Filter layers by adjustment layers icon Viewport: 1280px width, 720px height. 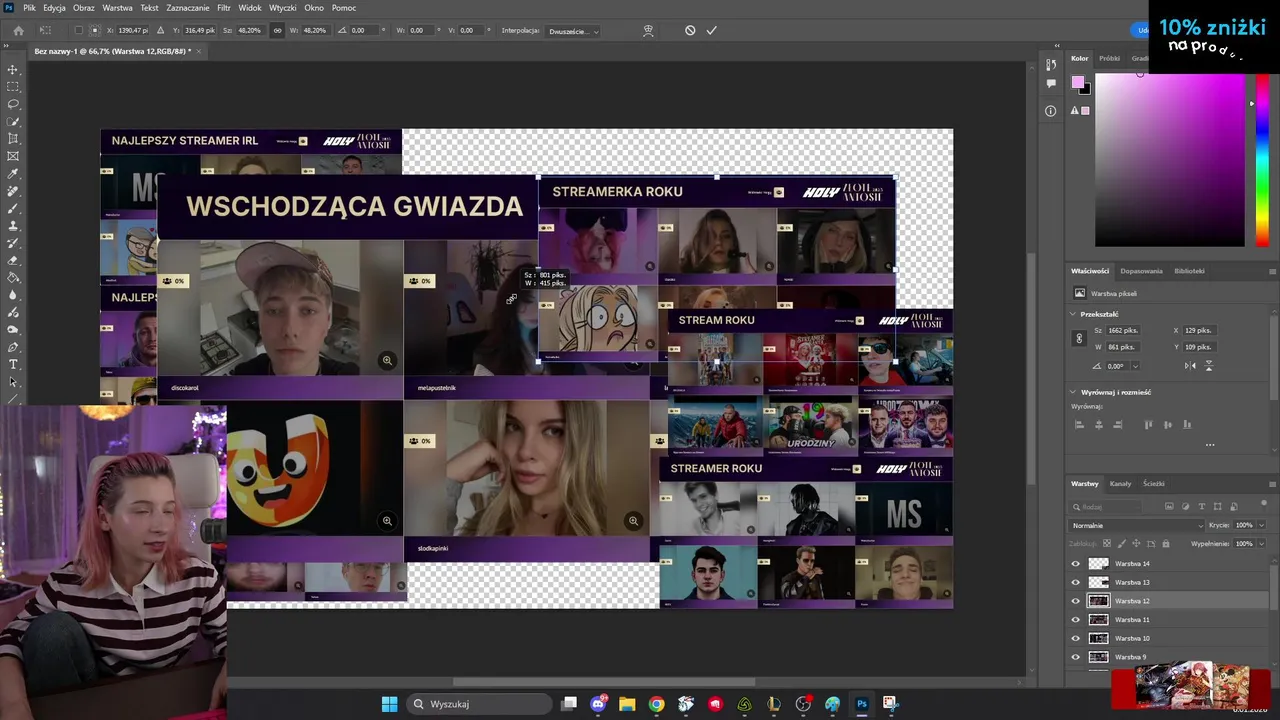[1186, 506]
